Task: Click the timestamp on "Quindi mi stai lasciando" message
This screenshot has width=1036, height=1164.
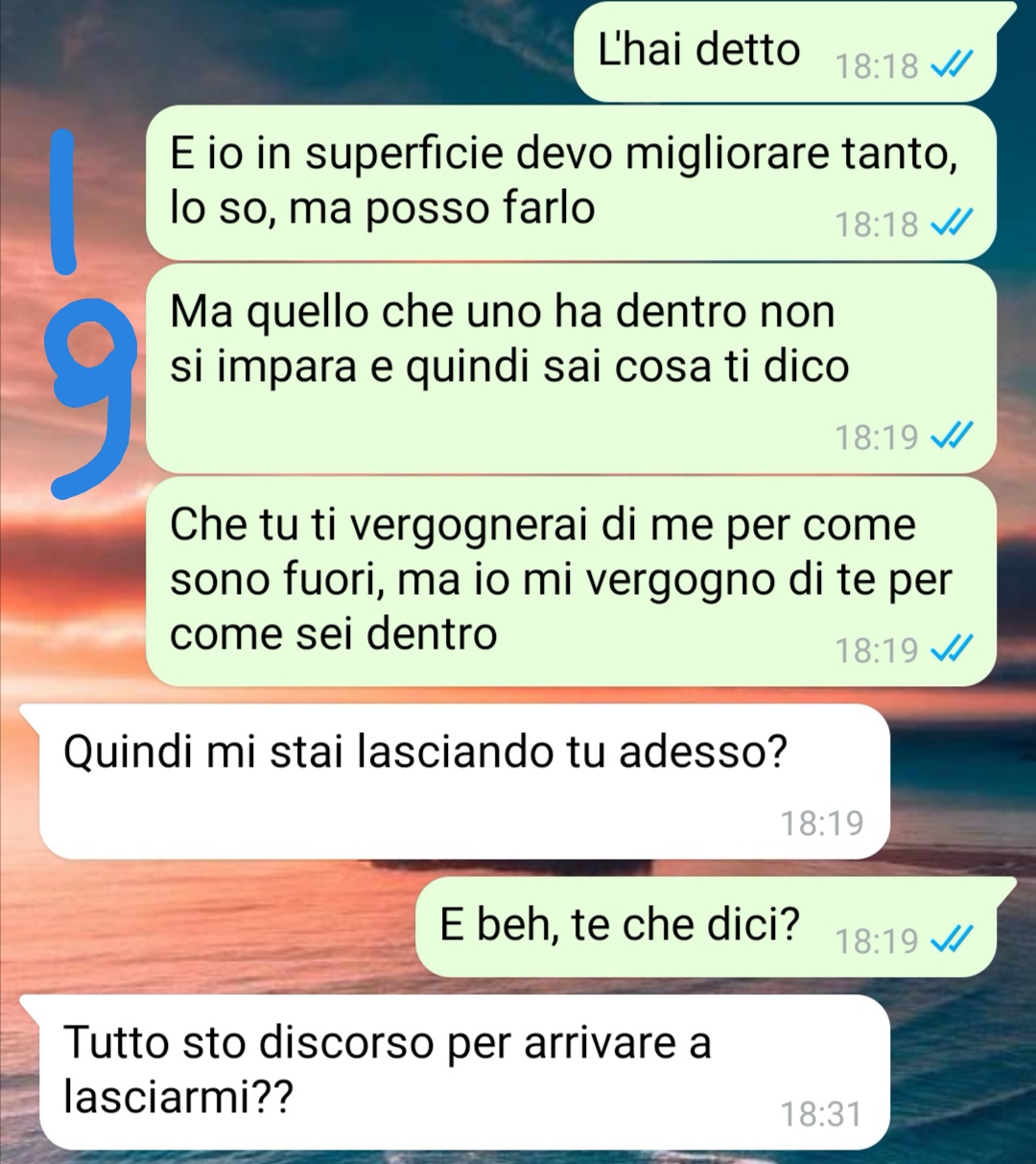Action: [x=821, y=822]
